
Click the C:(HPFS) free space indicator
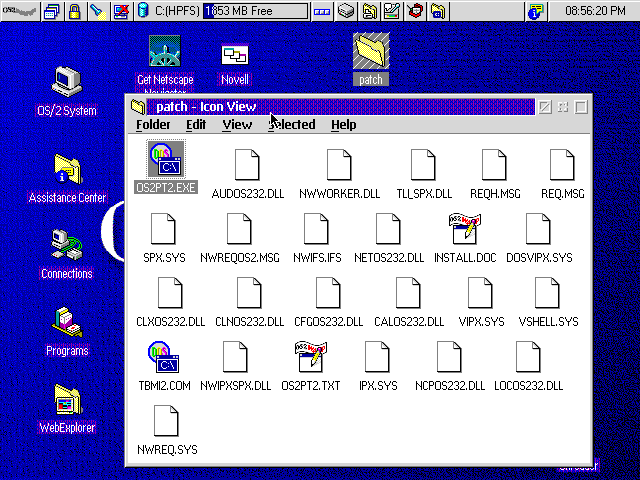click(256, 11)
